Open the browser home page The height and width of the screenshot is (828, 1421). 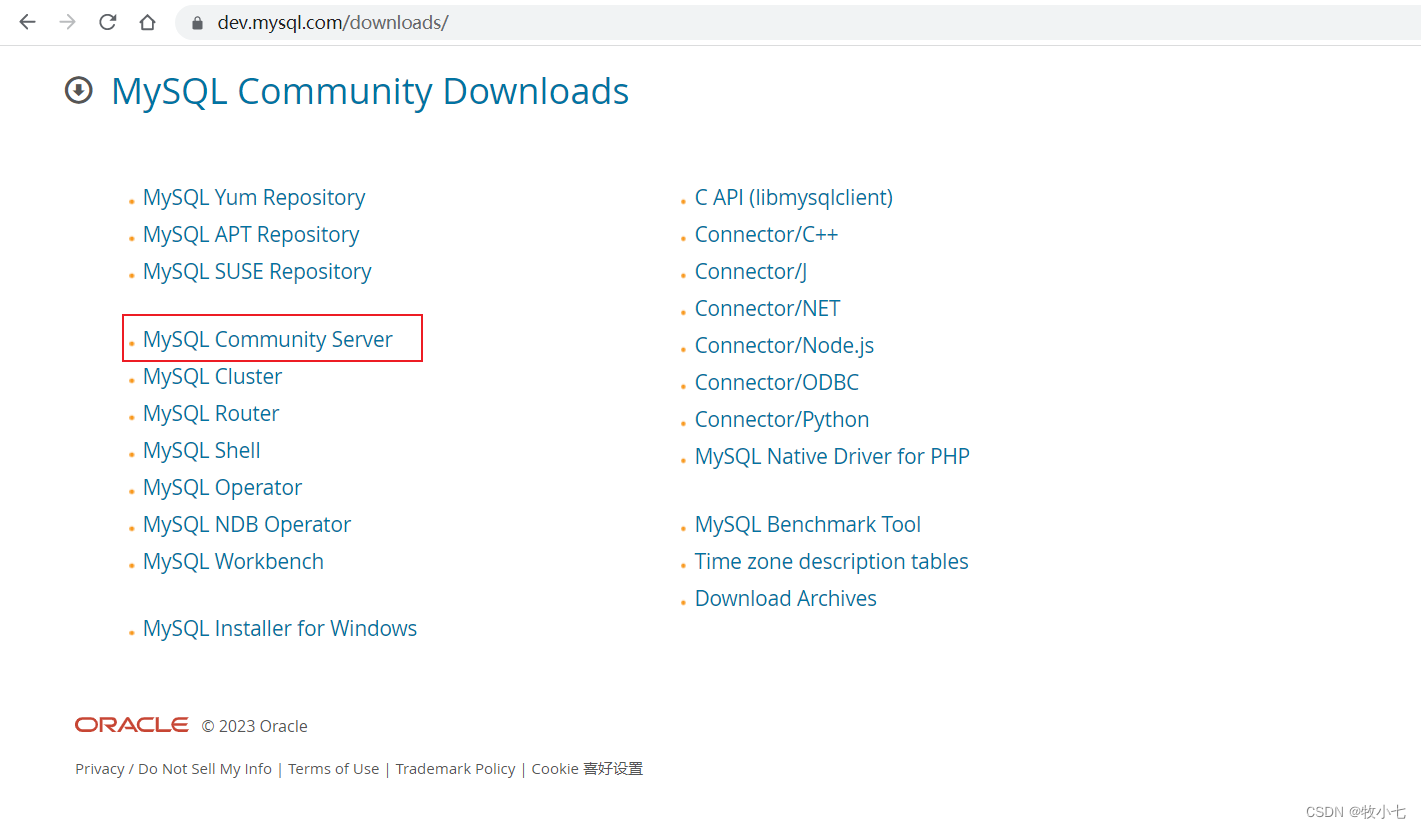coord(147,22)
